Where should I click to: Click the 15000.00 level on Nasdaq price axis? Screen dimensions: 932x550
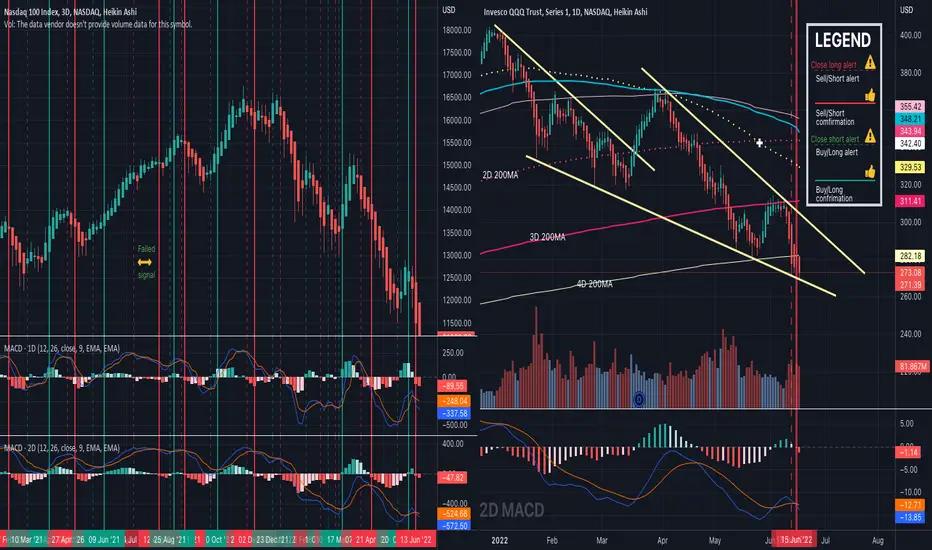click(457, 165)
